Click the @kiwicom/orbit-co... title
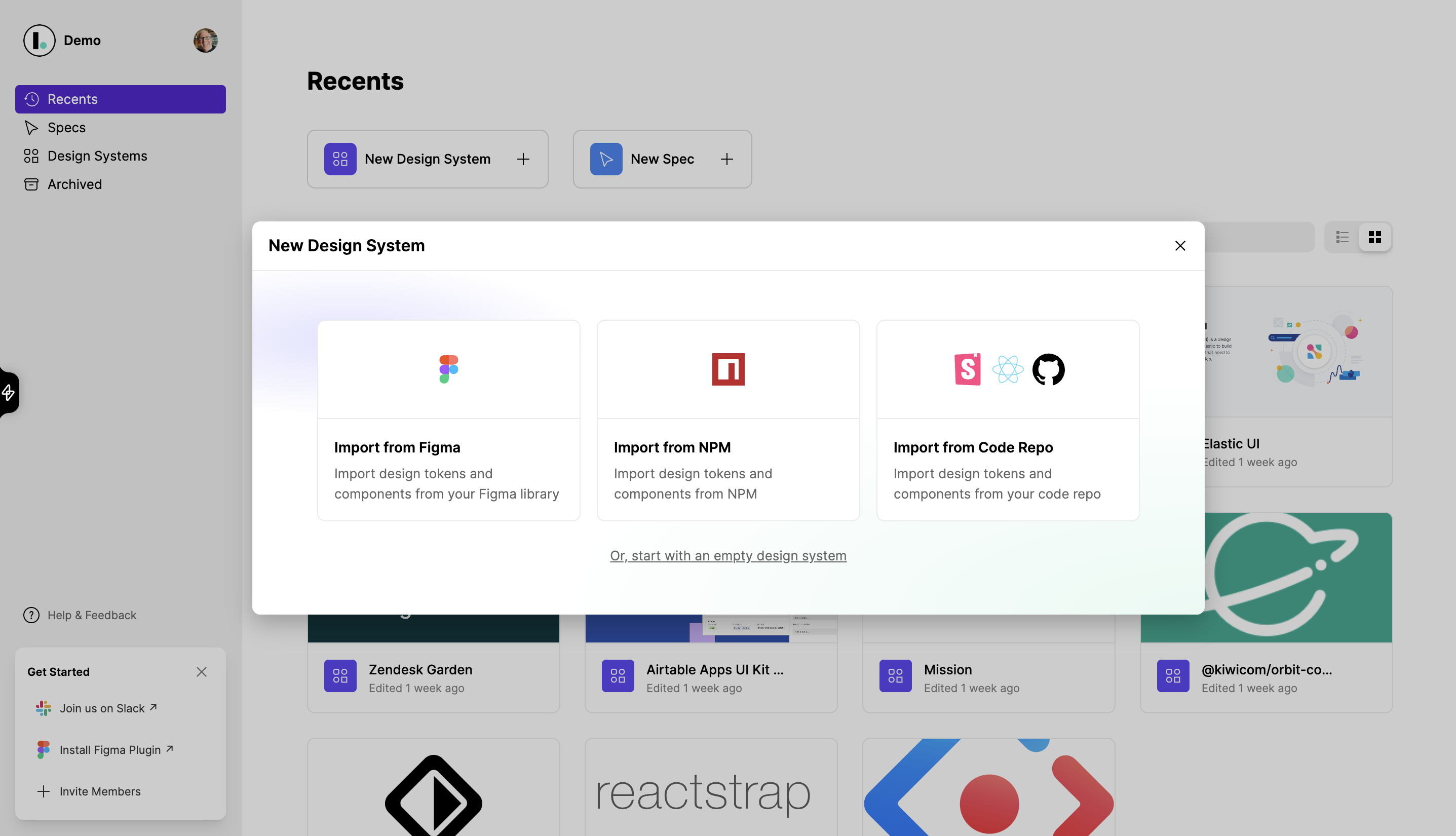This screenshot has height=836, width=1456. click(1267, 669)
